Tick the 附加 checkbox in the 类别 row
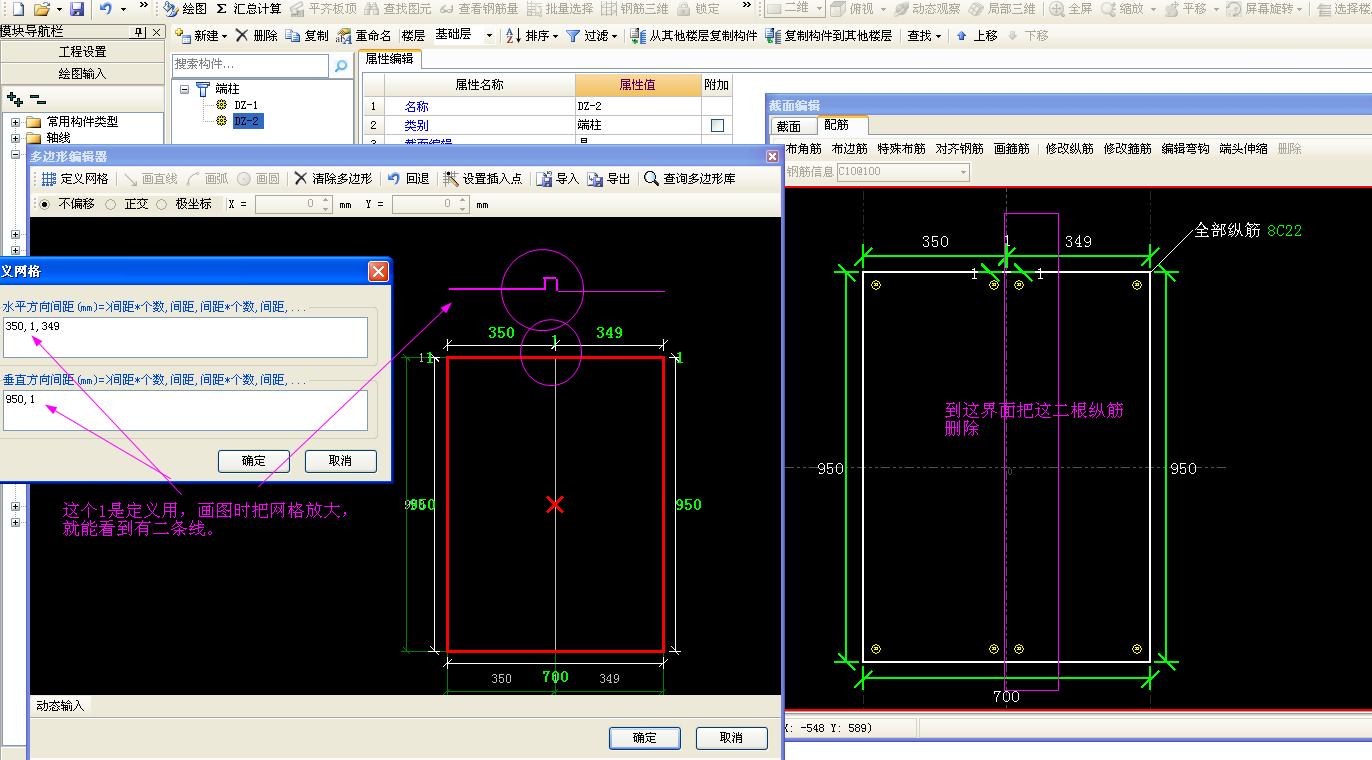 coord(716,126)
